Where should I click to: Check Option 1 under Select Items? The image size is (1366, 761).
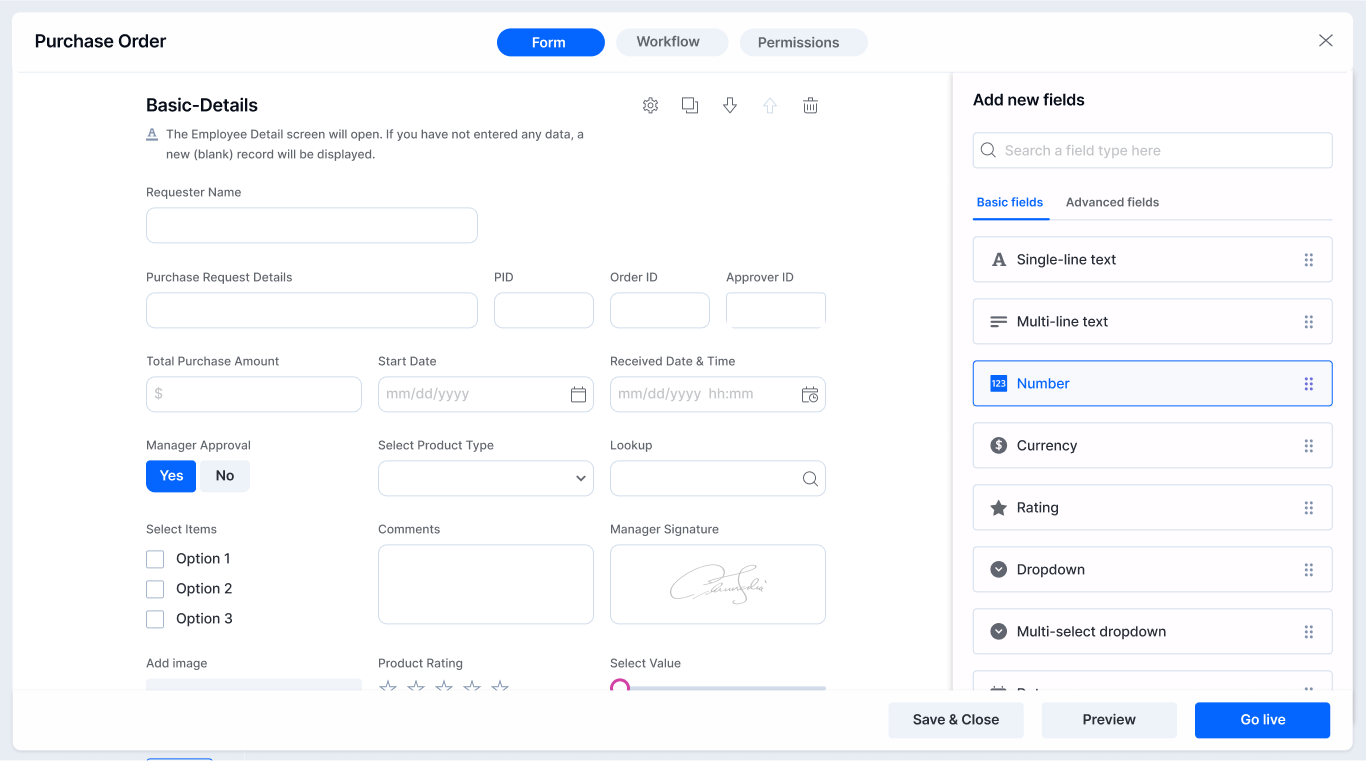pos(155,559)
